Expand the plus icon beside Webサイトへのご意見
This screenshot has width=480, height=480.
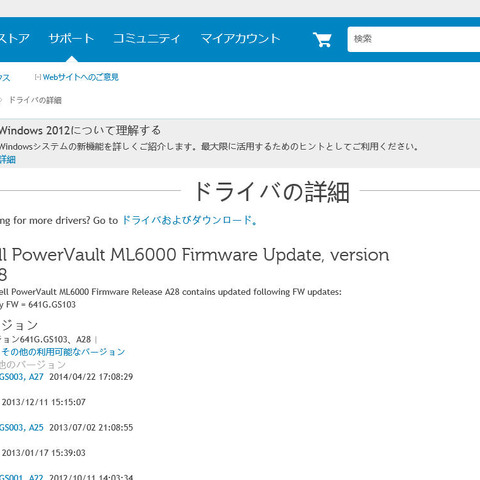38,77
